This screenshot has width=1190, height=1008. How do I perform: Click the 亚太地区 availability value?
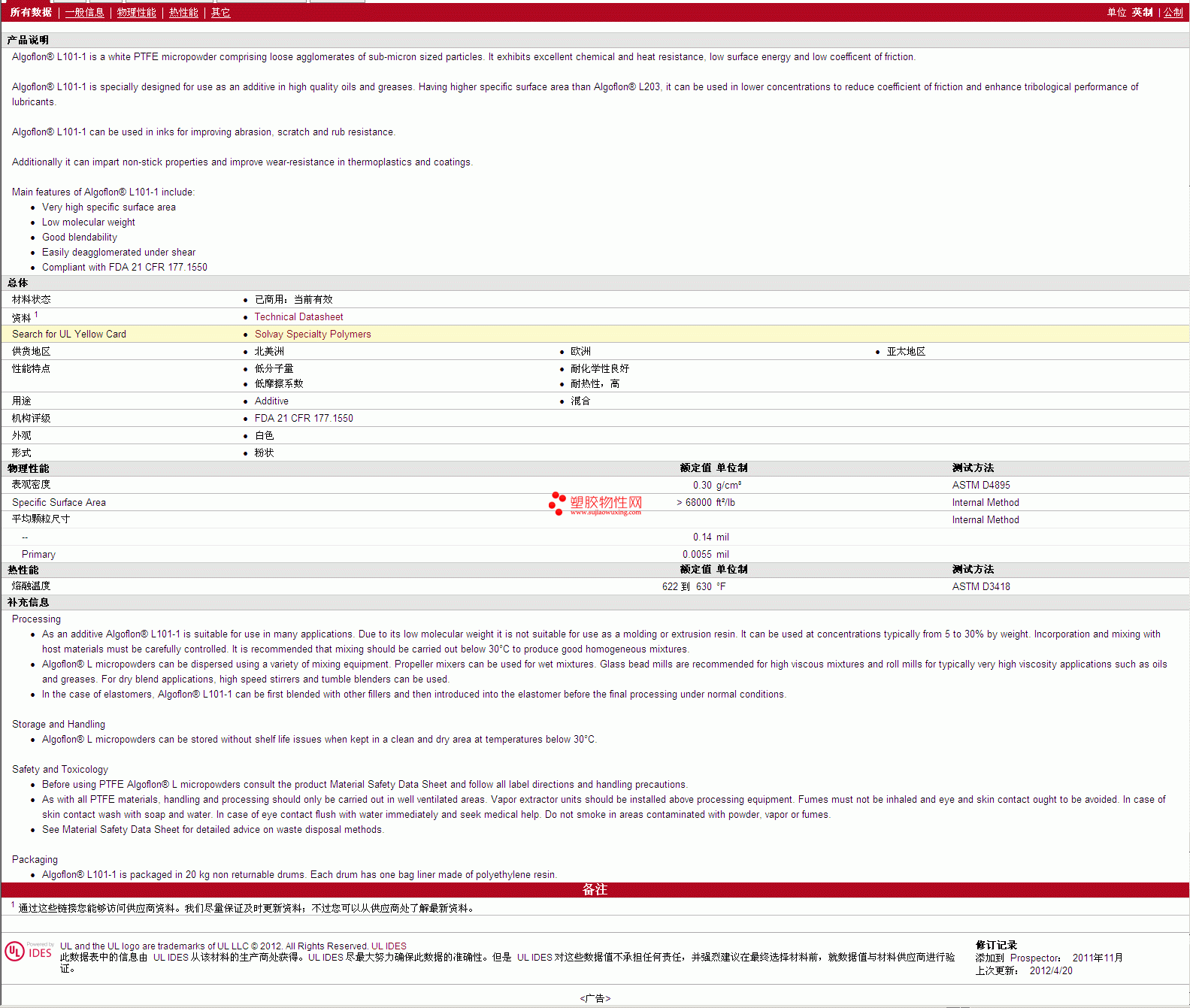(906, 351)
